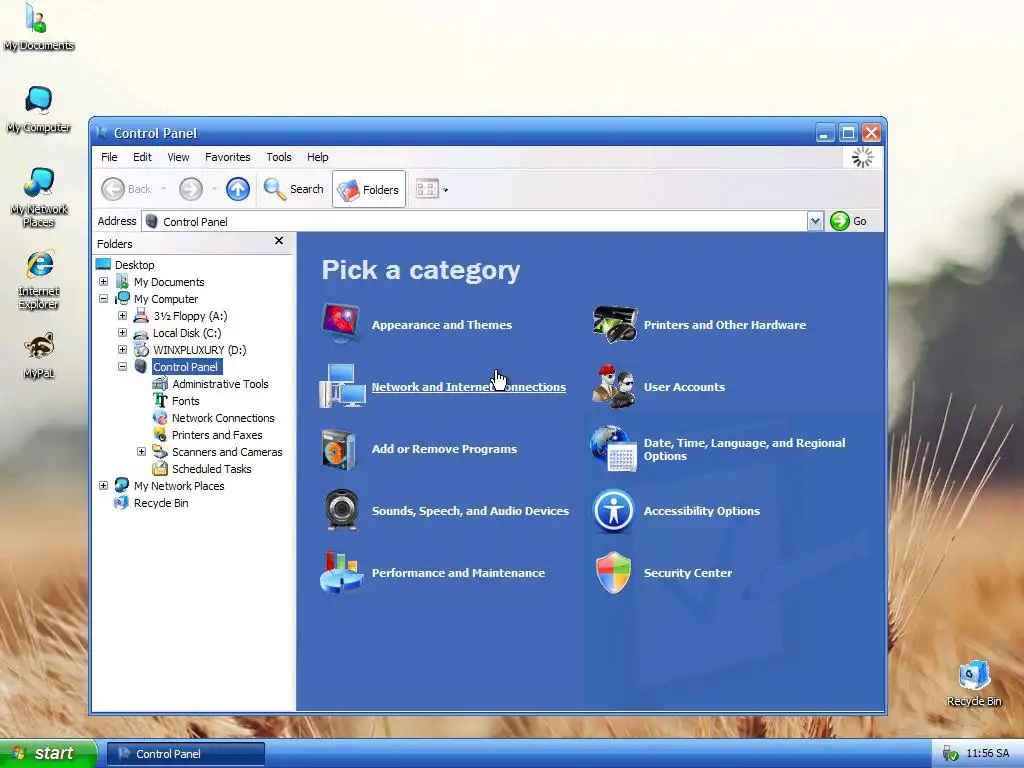Click Sounds, Speech, and Audio Devices link
Image resolution: width=1024 pixels, height=768 pixels.
pyautogui.click(x=470, y=511)
